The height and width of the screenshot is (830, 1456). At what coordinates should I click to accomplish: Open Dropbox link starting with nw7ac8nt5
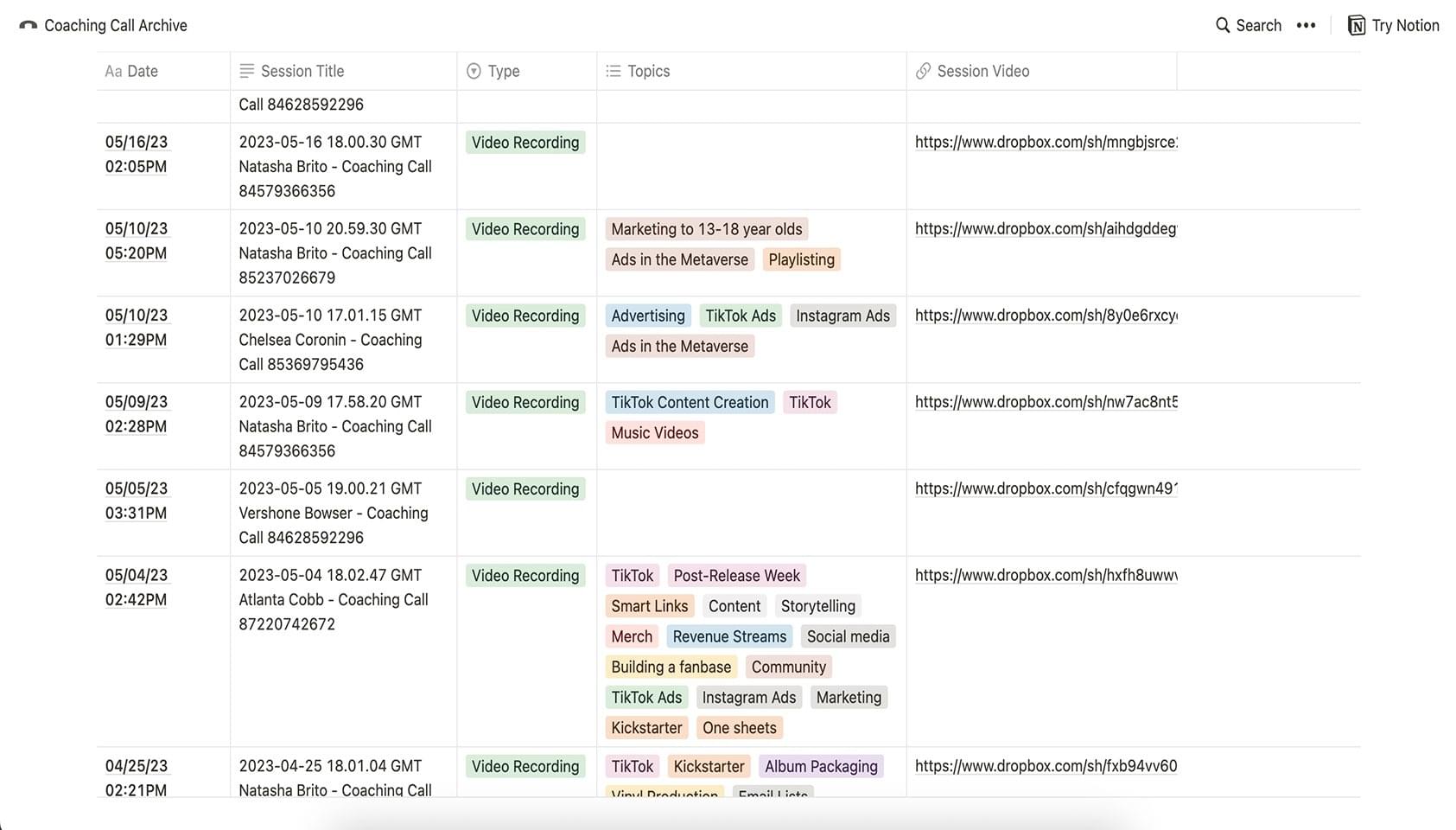(1046, 401)
